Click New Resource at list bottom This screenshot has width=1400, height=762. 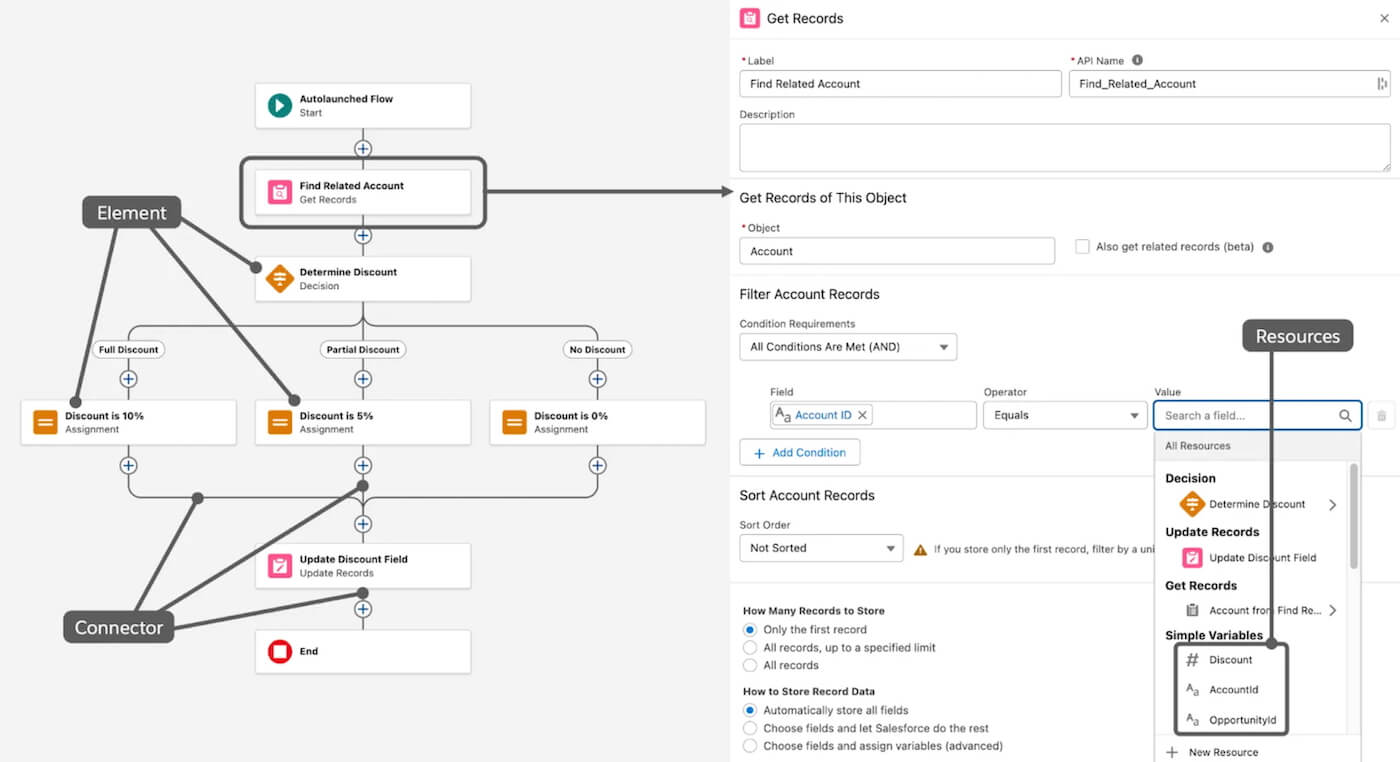click(x=1223, y=752)
